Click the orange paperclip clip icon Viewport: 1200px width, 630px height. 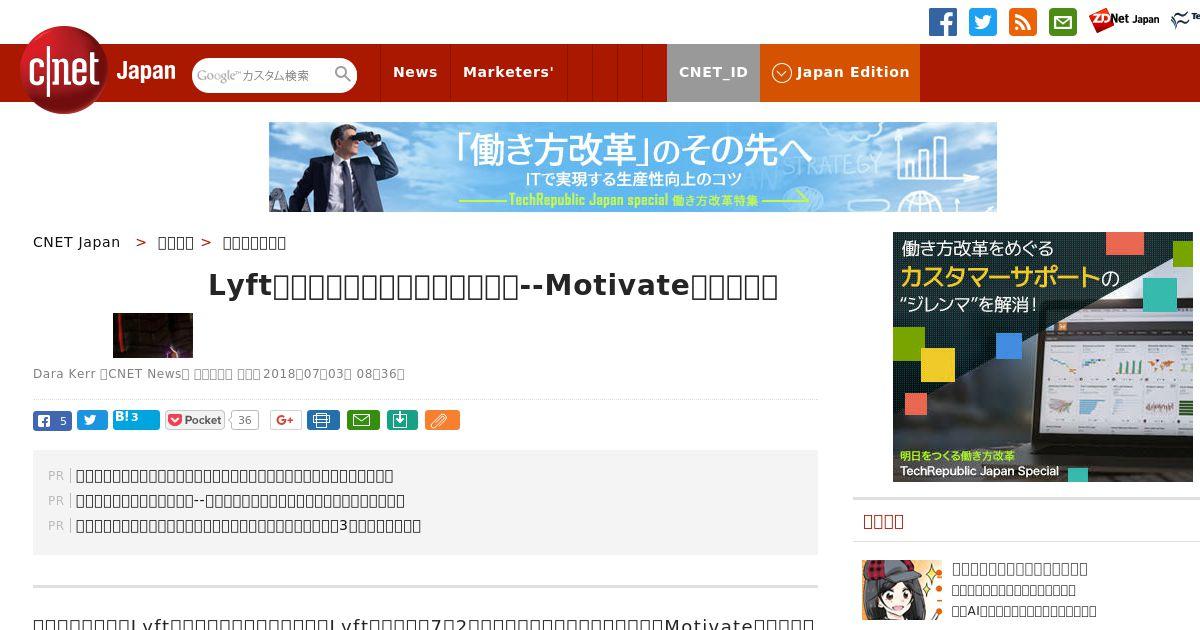pyautogui.click(x=442, y=420)
